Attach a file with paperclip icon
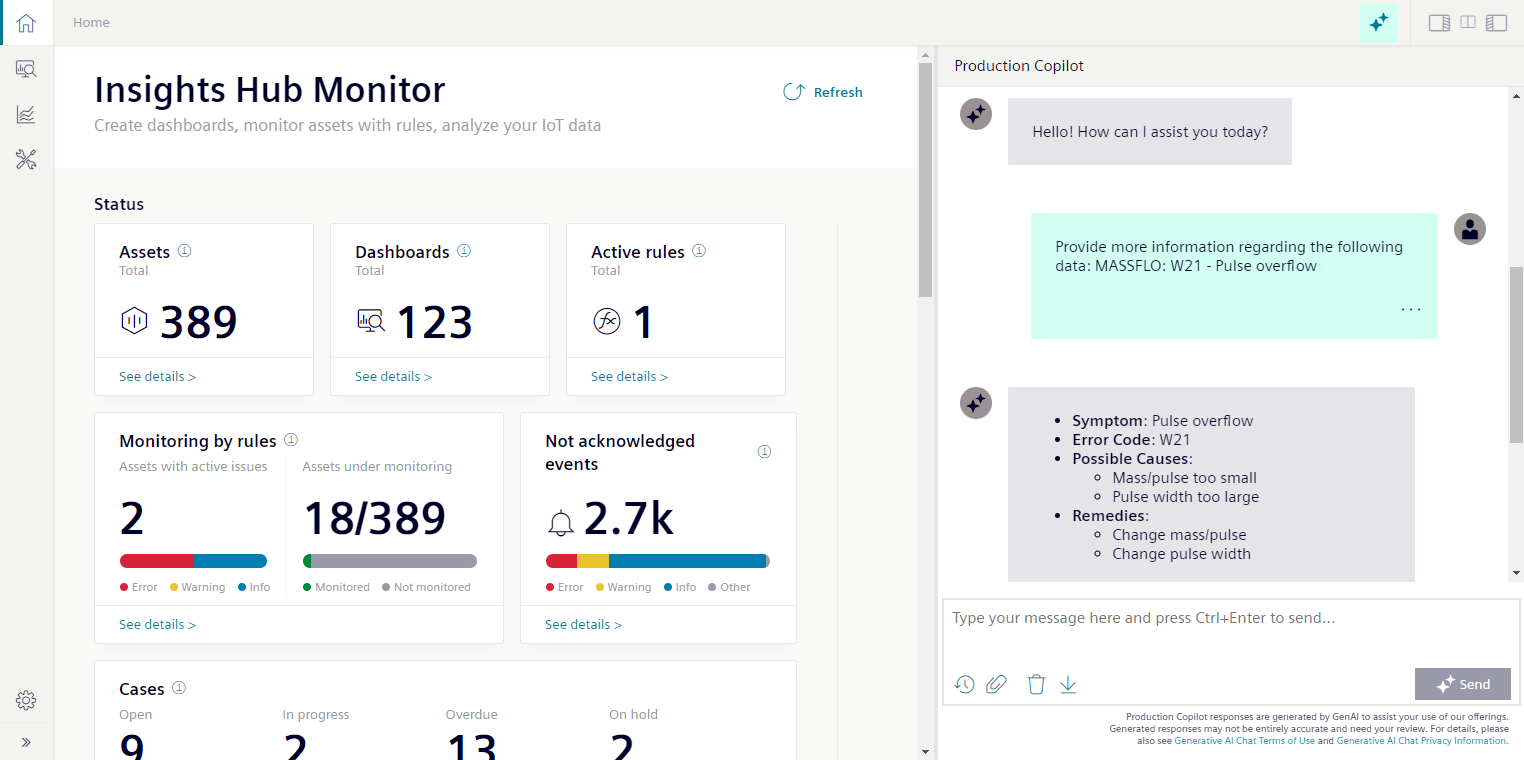 (x=996, y=684)
